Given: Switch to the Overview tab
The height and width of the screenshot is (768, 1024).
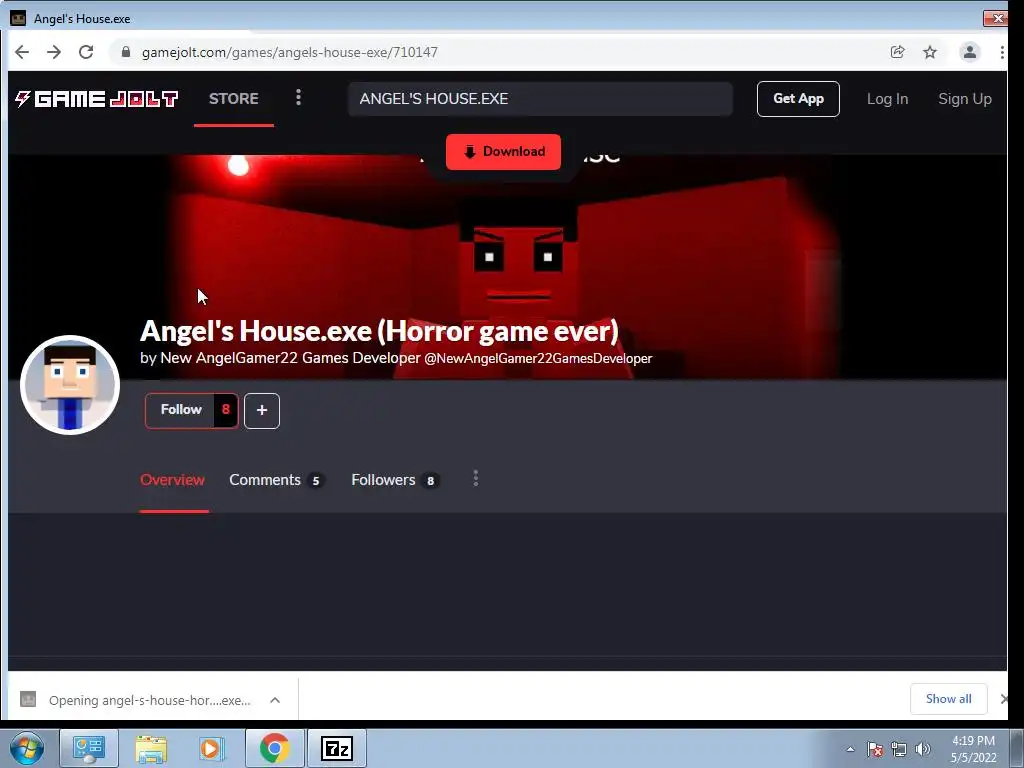Looking at the screenshot, I should click(172, 480).
